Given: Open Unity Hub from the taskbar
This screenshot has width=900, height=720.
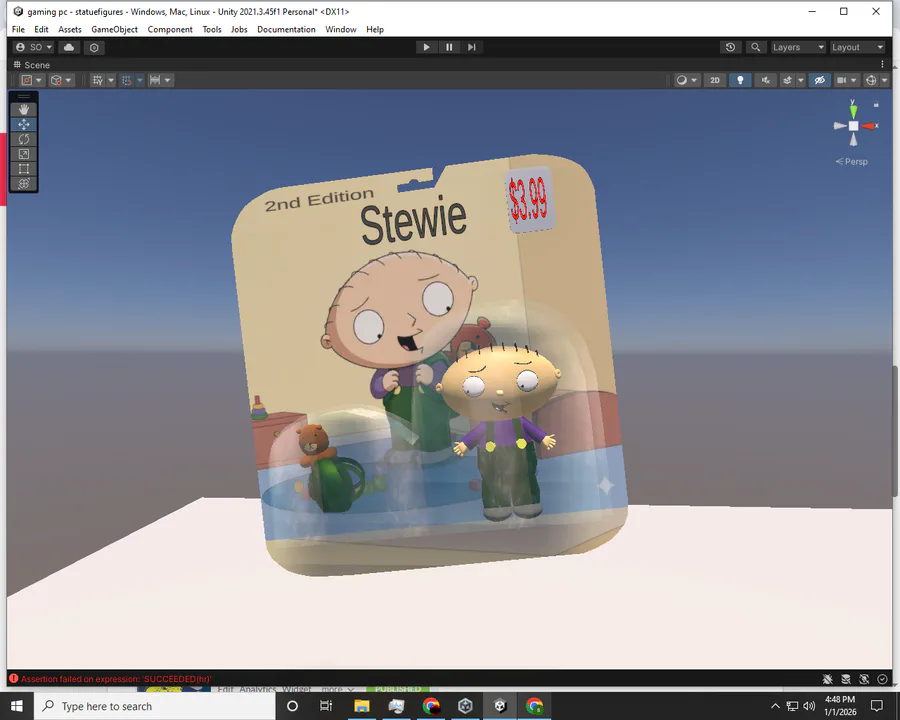Looking at the screenshot, I should (465, 706).
